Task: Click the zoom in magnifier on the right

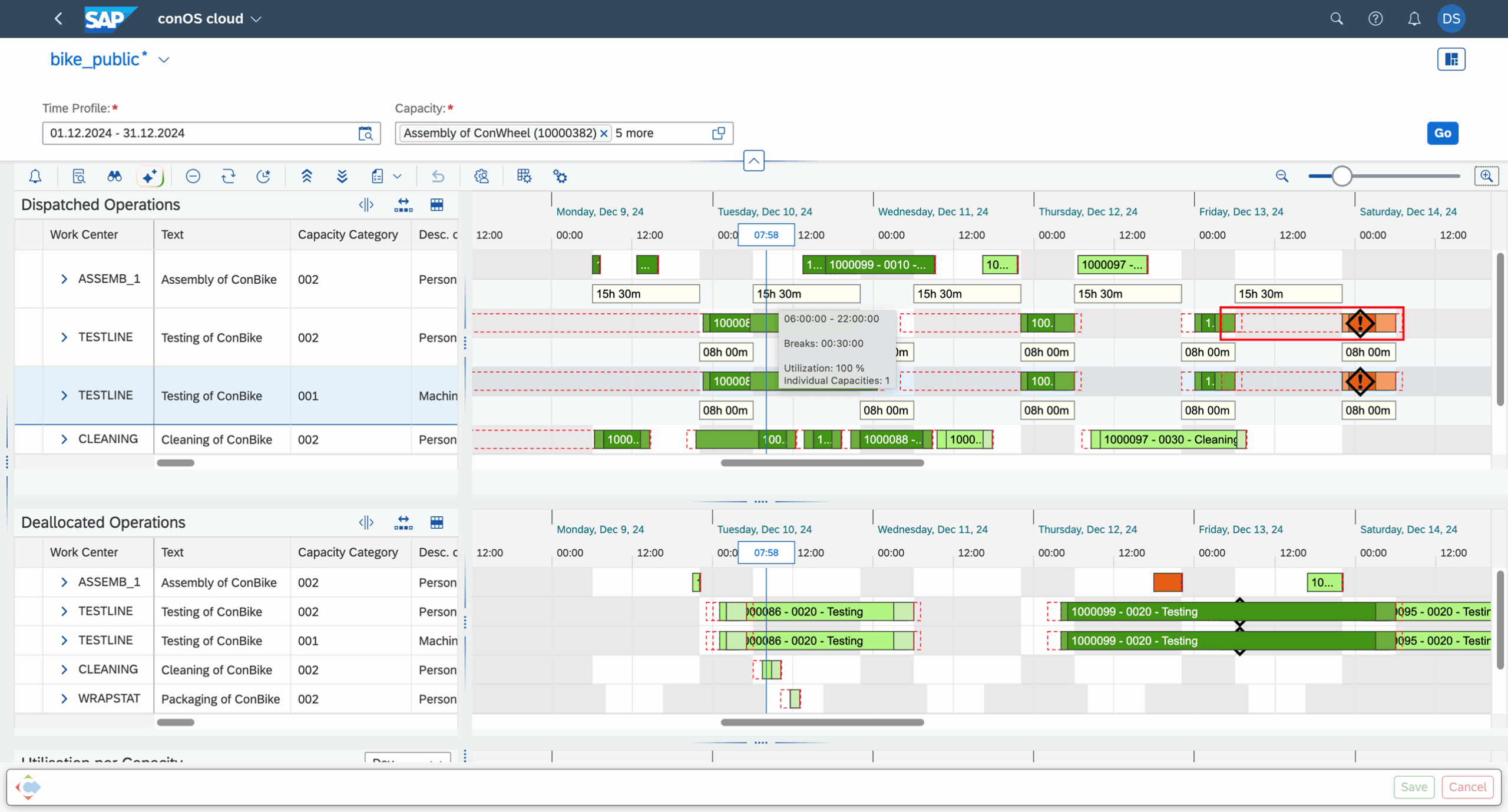Action: click(1487, 176)
